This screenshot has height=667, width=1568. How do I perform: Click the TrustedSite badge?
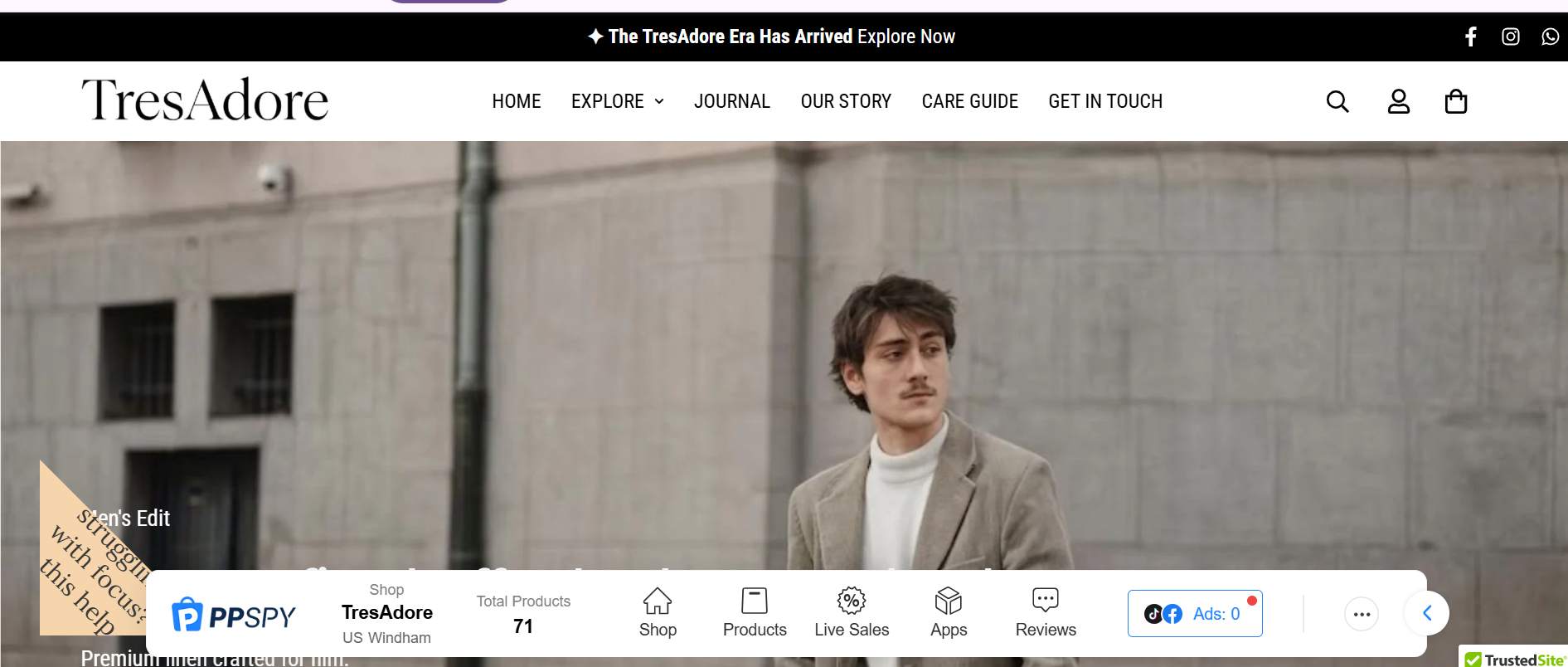pyautogui.click(x=1514, y=659)
